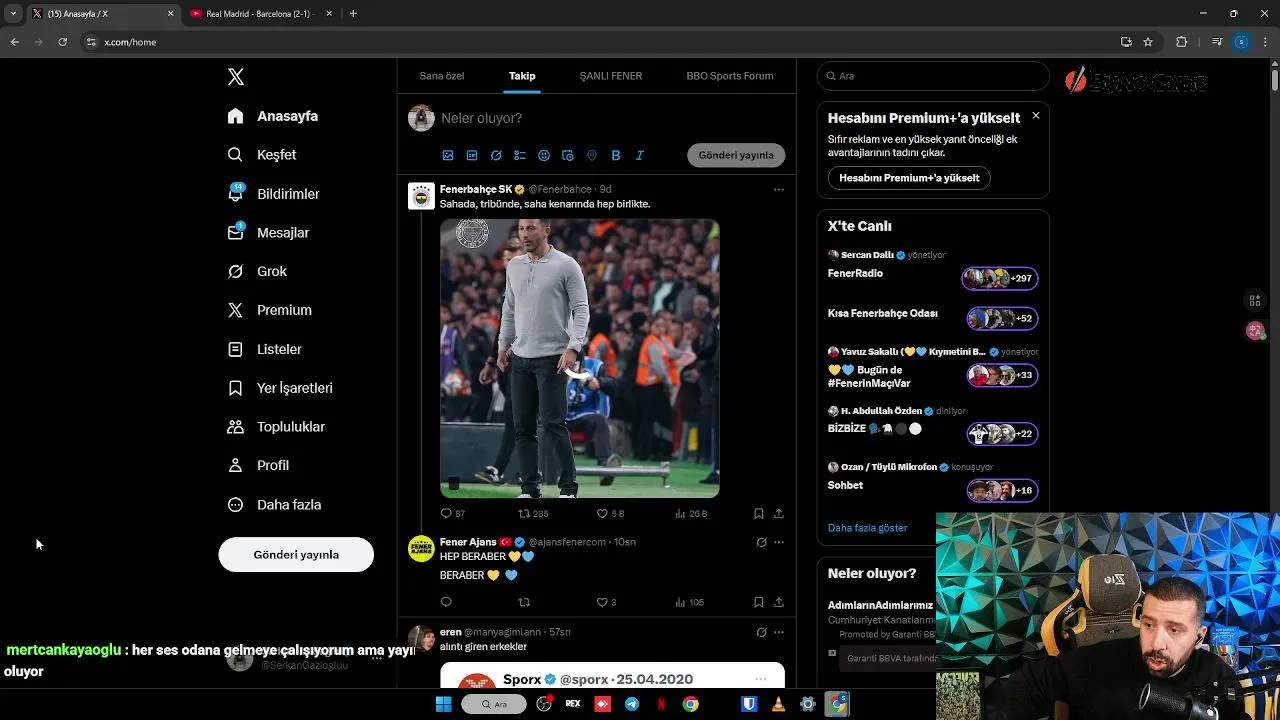Open Grok from sidebar

click(257, 271)
